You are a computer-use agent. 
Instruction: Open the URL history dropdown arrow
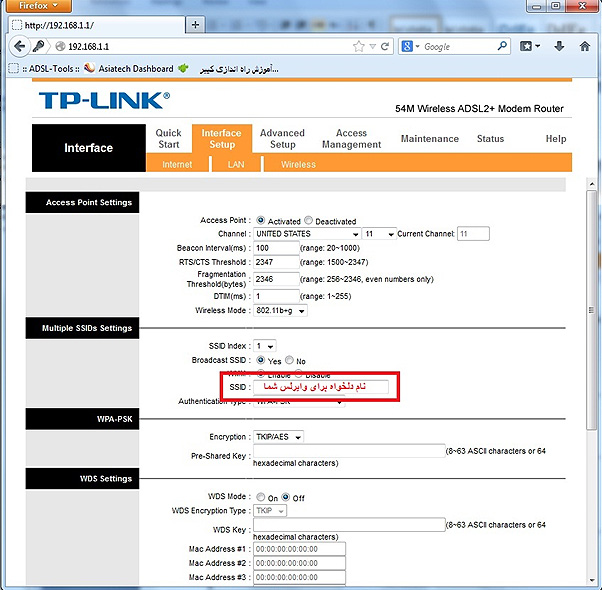point(372,46)
